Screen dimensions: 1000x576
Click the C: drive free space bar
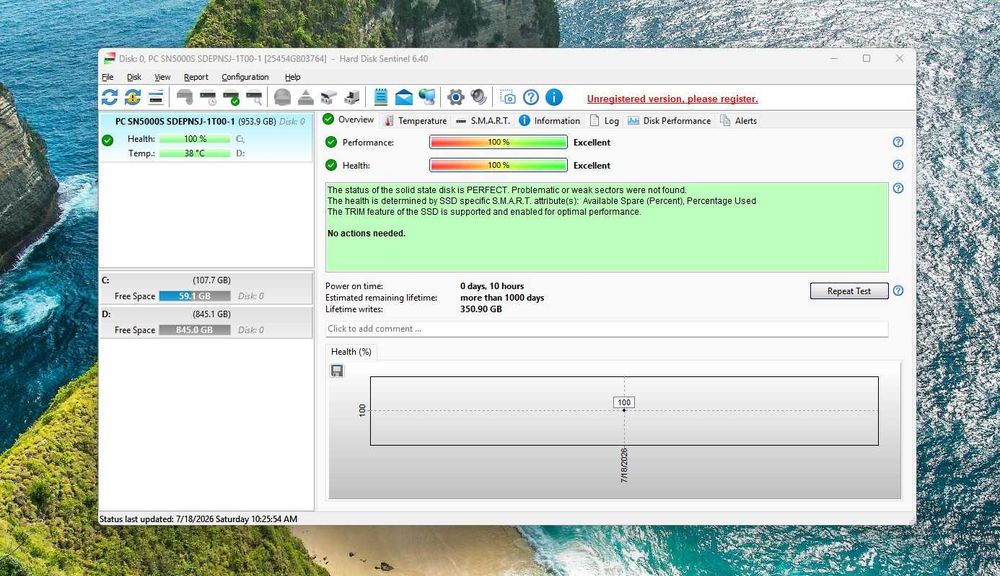195,296
